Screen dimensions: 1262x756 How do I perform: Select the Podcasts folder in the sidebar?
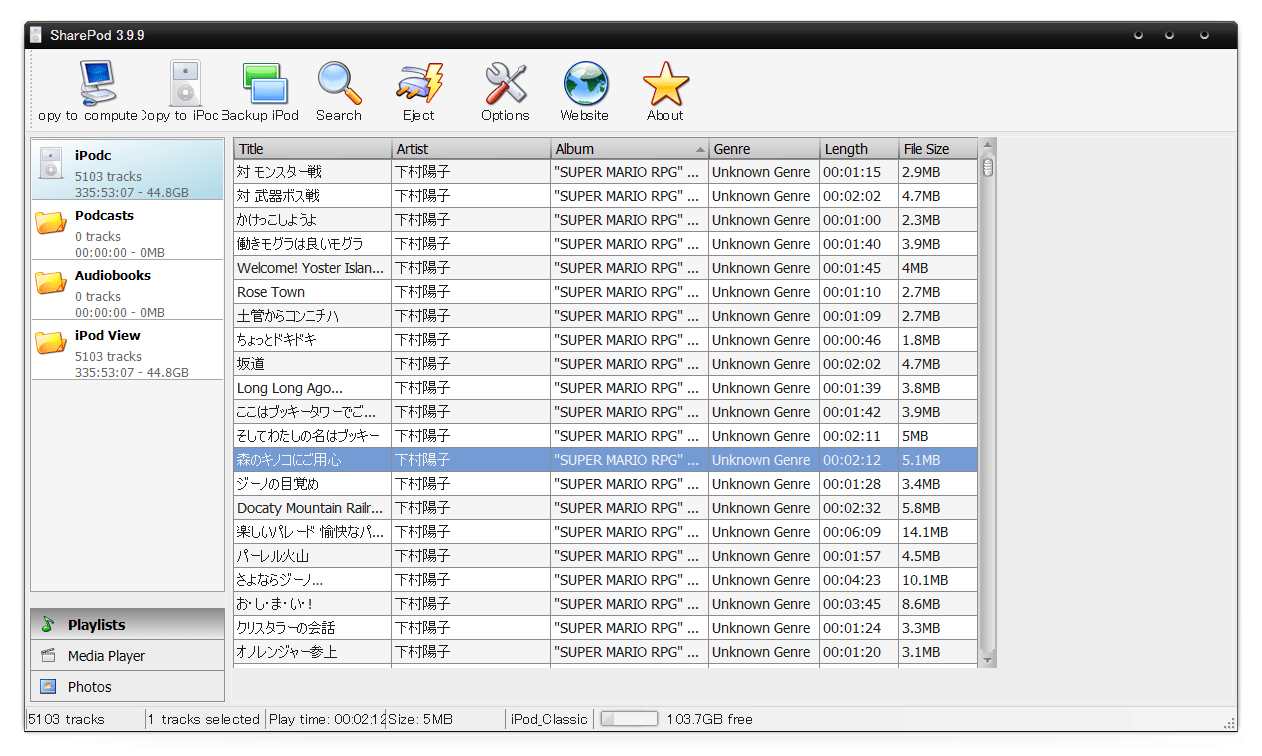tap(128, 230)
